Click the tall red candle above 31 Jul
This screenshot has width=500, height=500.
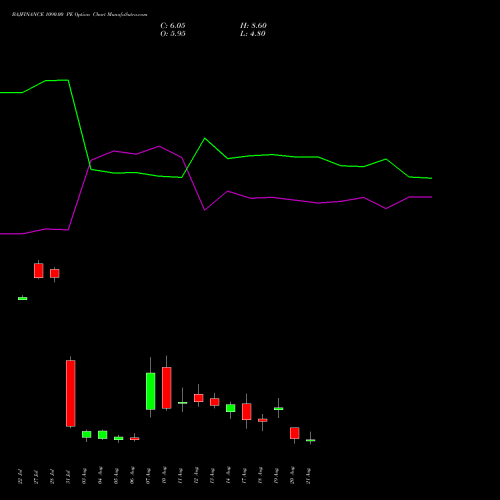pos(71,393)
